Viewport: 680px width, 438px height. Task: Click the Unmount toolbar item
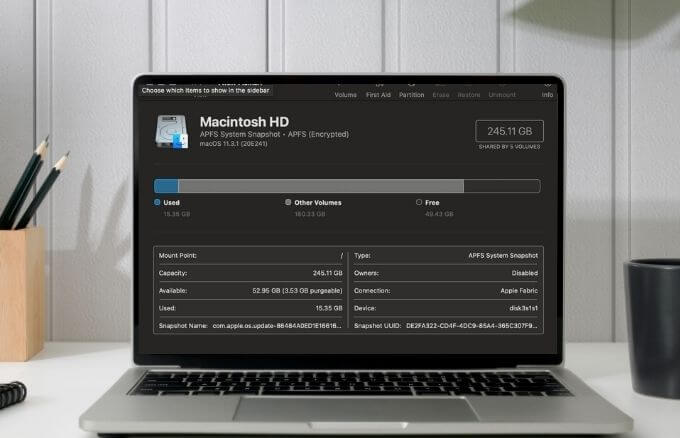click(502, 94)
